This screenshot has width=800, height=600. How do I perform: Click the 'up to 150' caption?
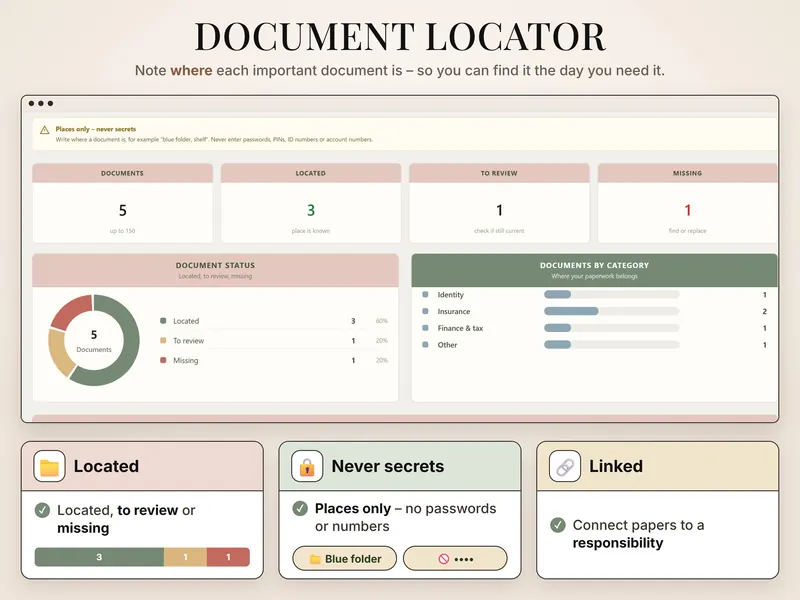coord(122,231)
